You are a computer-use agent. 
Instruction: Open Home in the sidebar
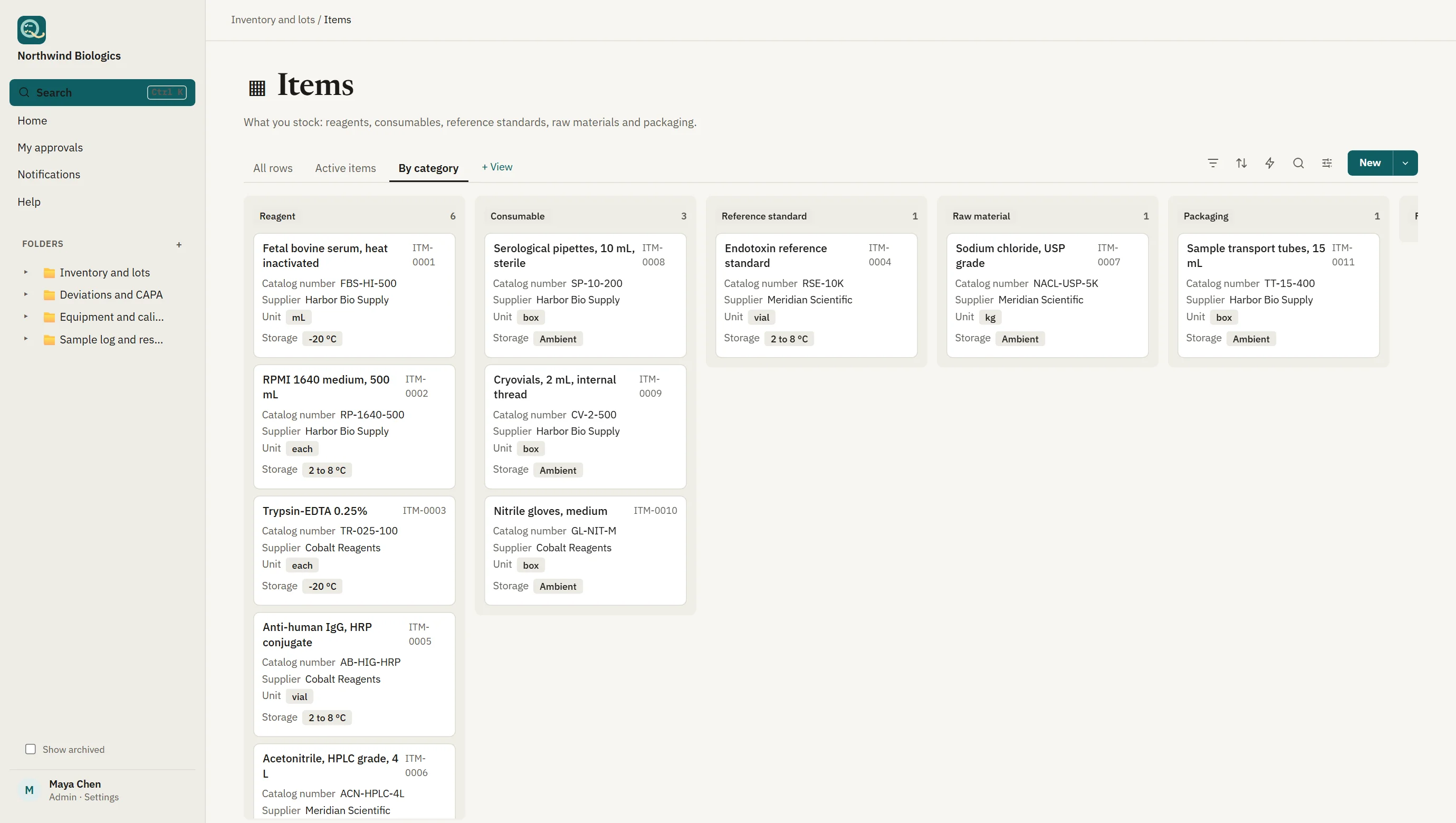click(x=102, y=120)
